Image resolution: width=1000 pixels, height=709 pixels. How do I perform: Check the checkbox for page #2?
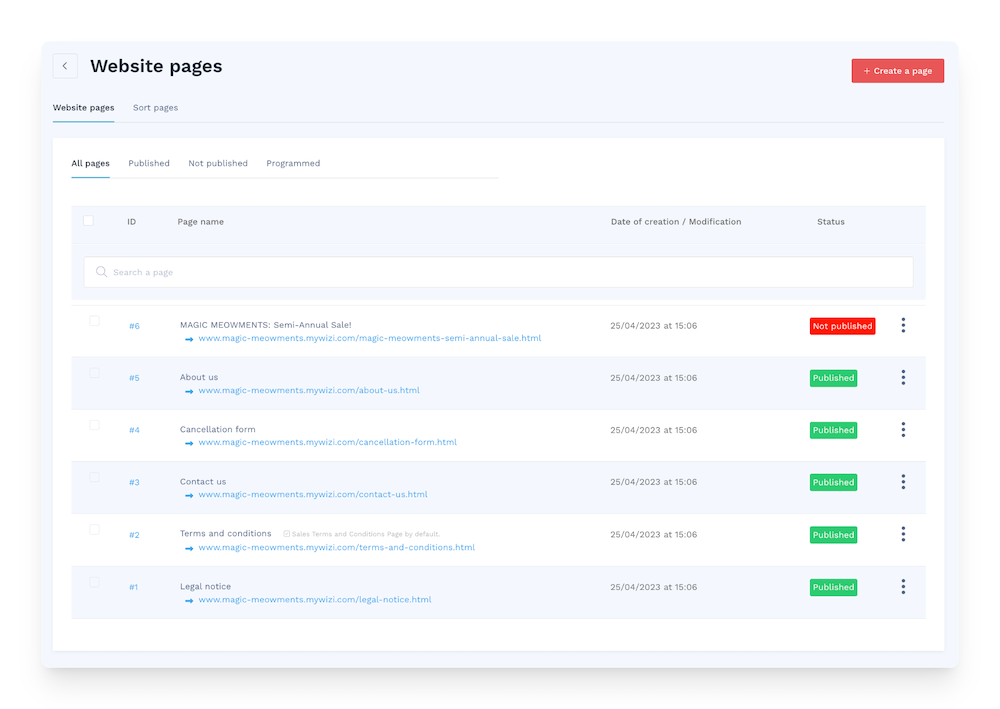coord(94,529)
